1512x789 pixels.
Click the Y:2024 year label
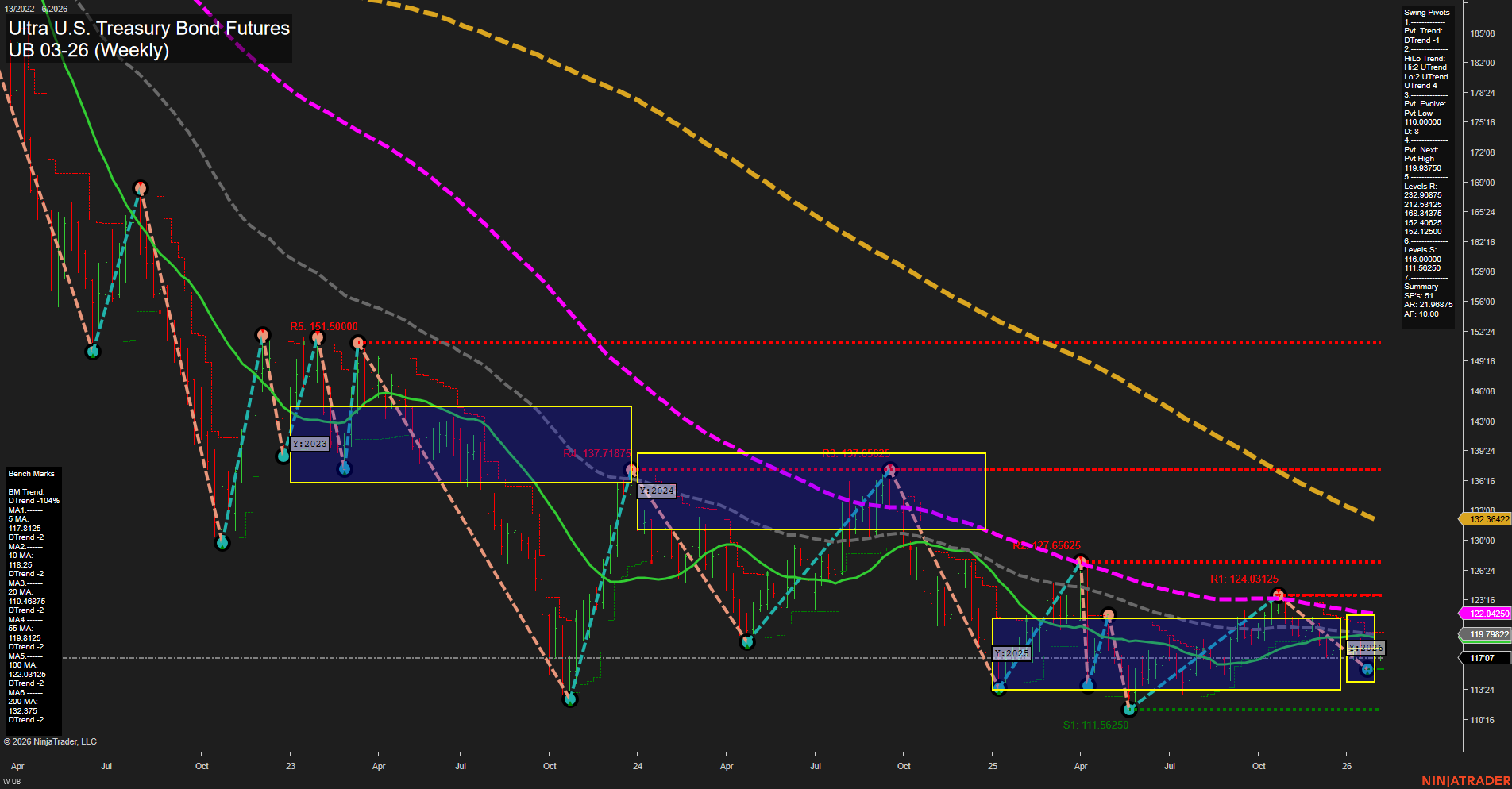(x=656, y=491)
